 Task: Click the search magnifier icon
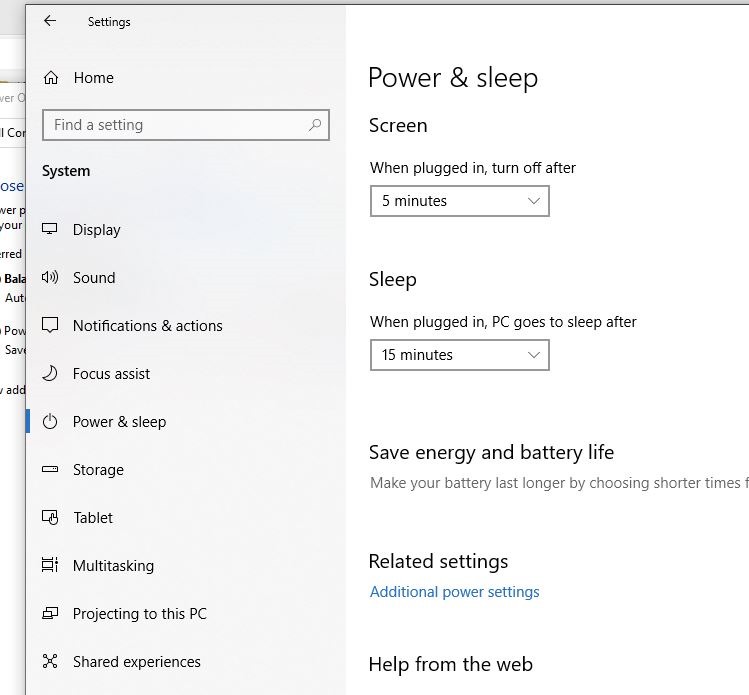[x=315, y=125]
